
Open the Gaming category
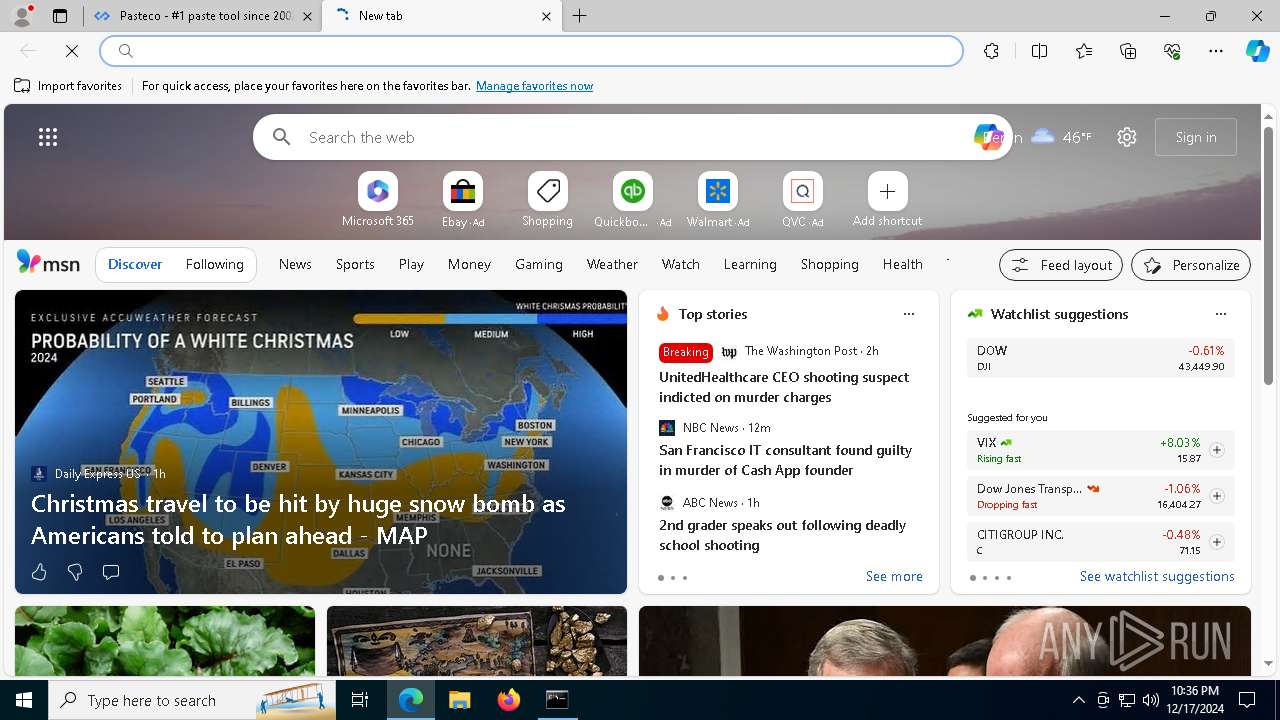[x=539, y=264]
